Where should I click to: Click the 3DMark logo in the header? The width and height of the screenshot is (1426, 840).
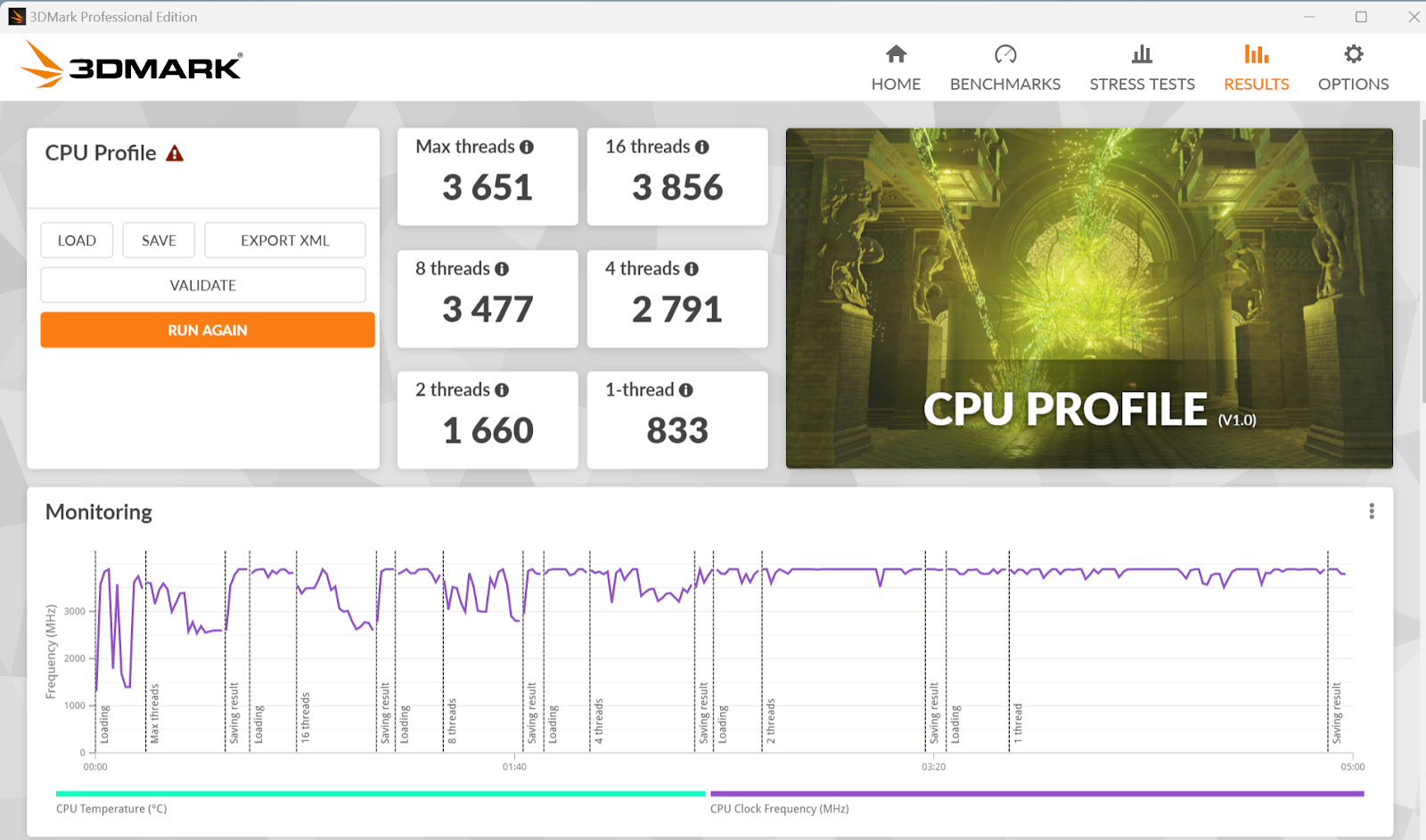coord(132,66)
